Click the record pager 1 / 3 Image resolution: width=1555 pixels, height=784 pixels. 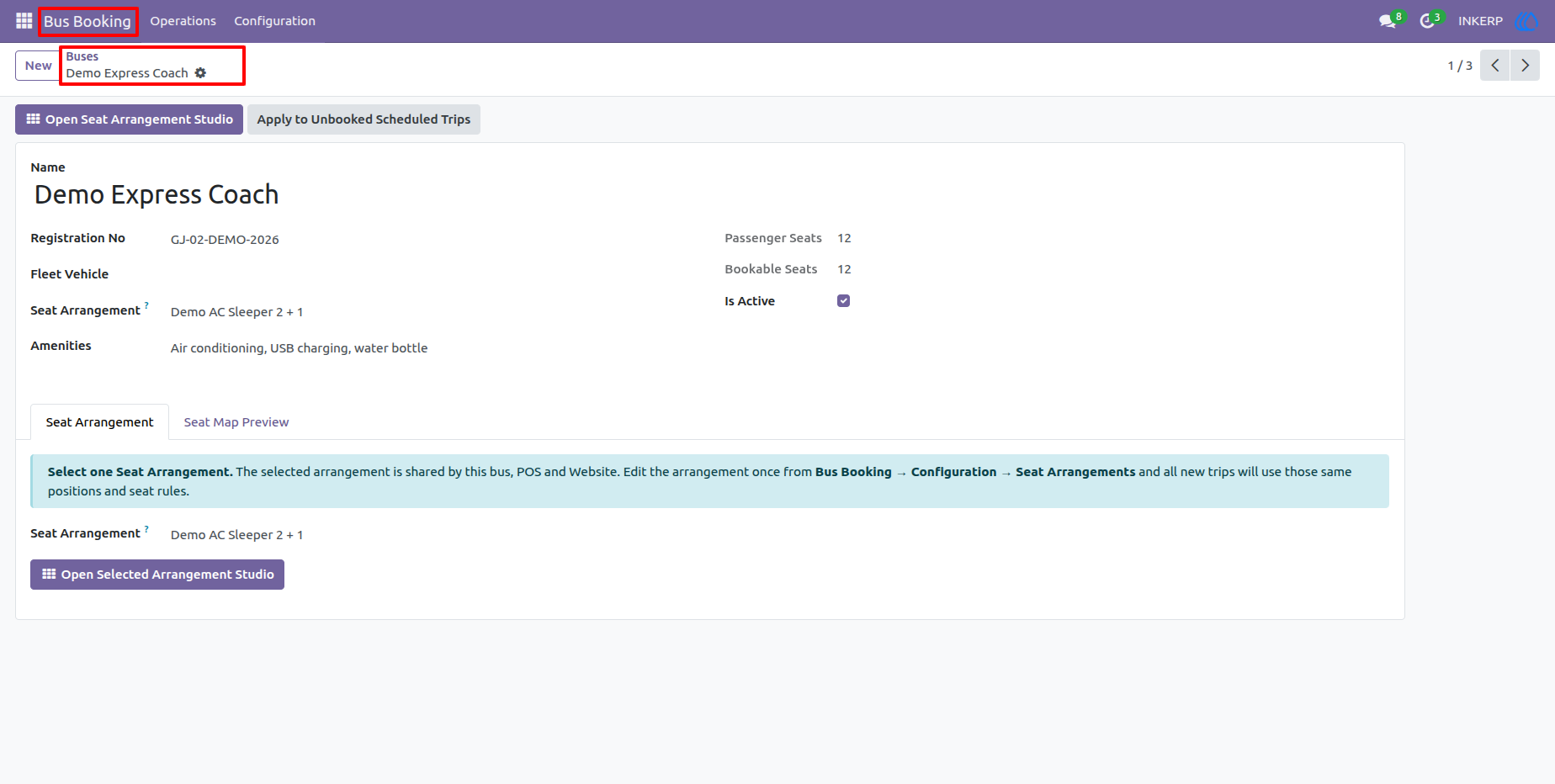pos(1460,66)
